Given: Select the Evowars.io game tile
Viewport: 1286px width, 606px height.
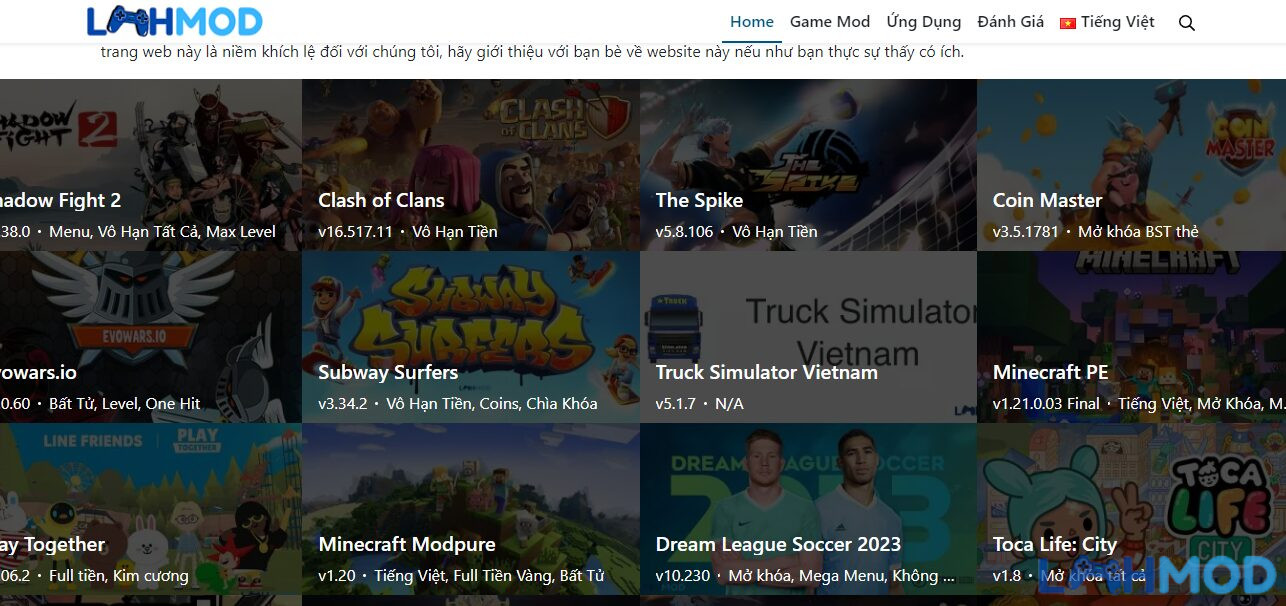Looking at the screenshot, I should [x=150, y=337].
